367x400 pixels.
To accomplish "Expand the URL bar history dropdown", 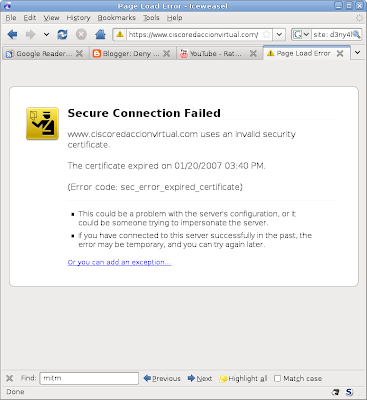I will pos(279,34).
